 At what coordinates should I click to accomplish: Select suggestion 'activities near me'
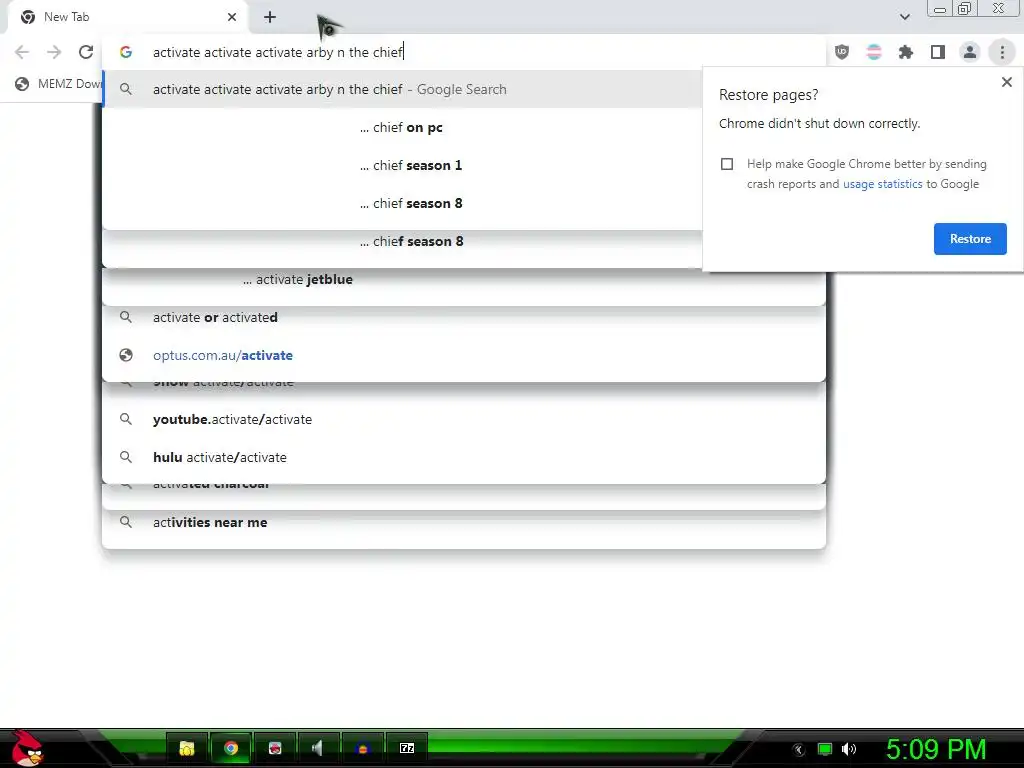point(464,522)
